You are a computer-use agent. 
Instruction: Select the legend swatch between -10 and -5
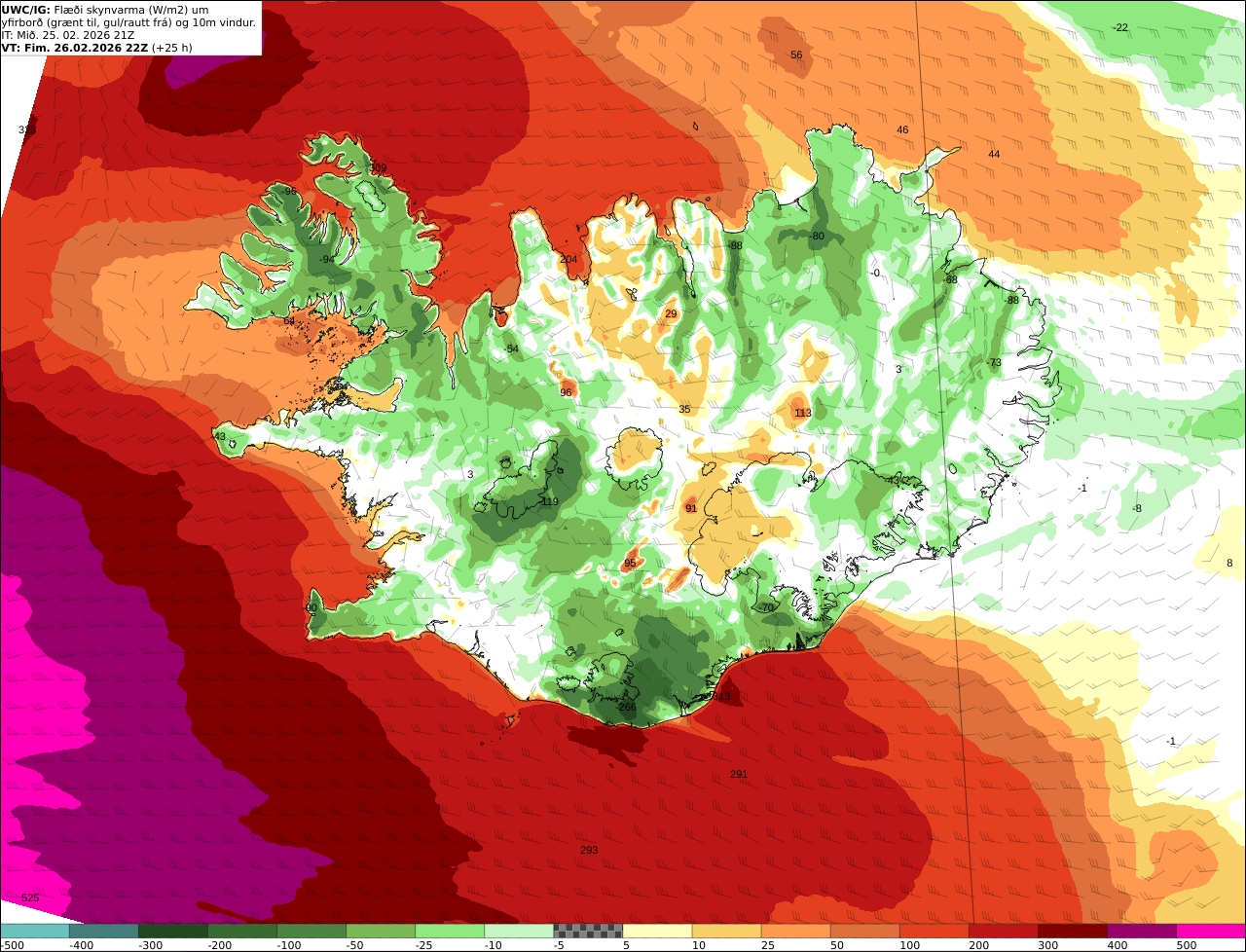518,931
